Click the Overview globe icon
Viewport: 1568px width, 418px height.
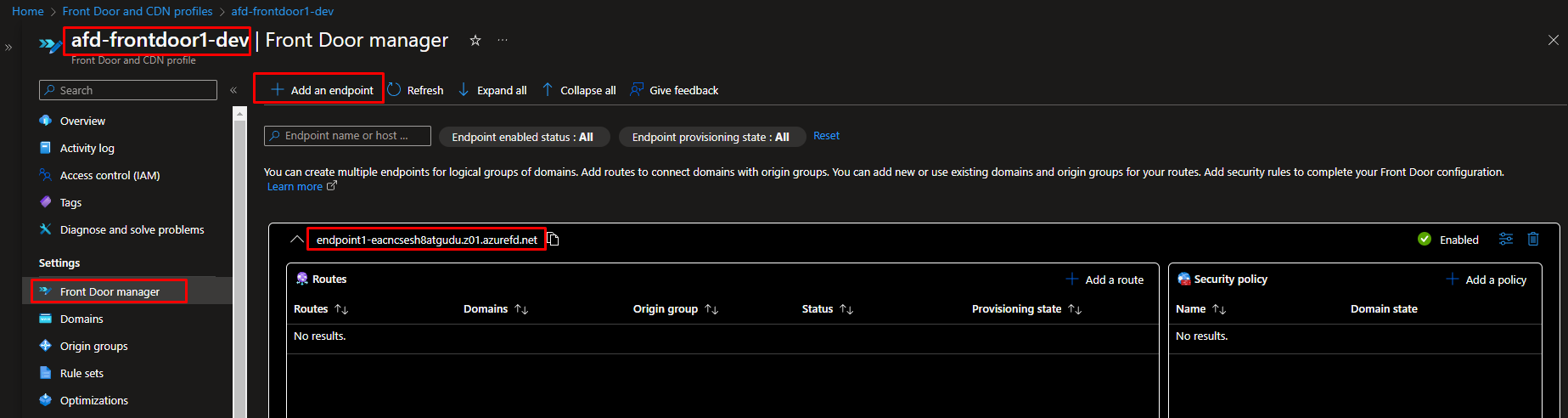click(46, 121)
